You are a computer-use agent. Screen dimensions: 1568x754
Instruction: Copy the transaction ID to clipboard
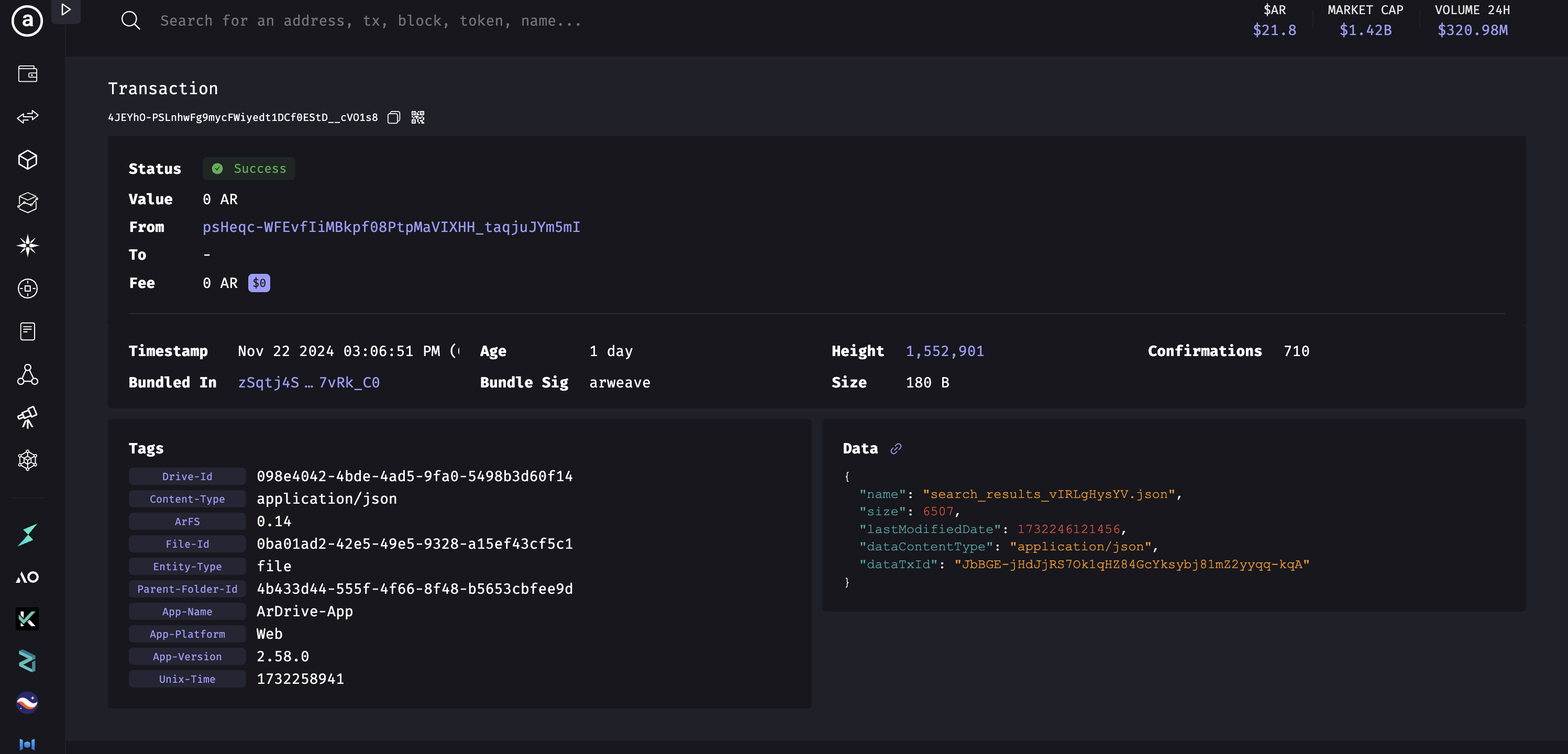394,117
